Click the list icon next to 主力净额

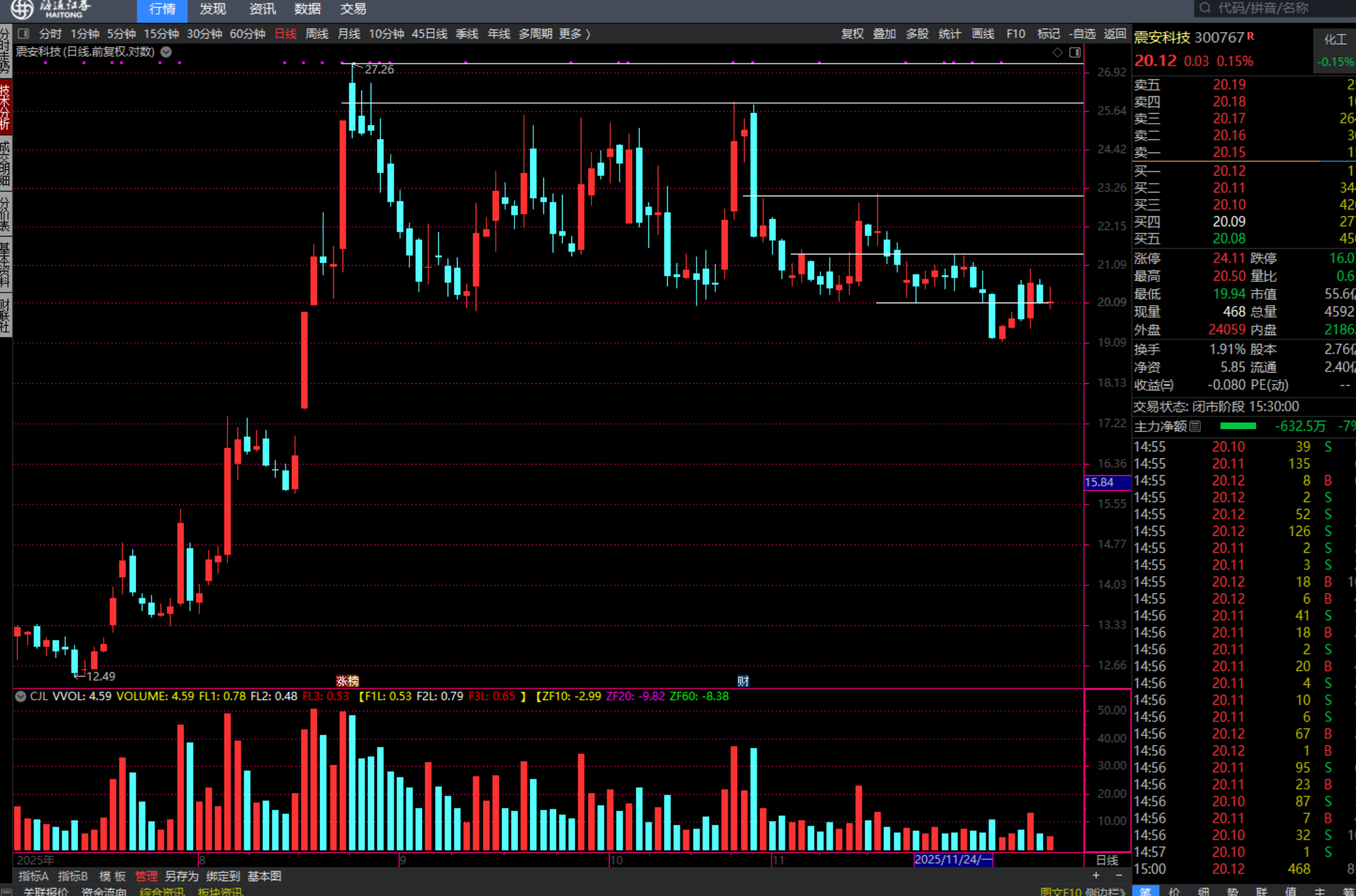[1195, 426]
